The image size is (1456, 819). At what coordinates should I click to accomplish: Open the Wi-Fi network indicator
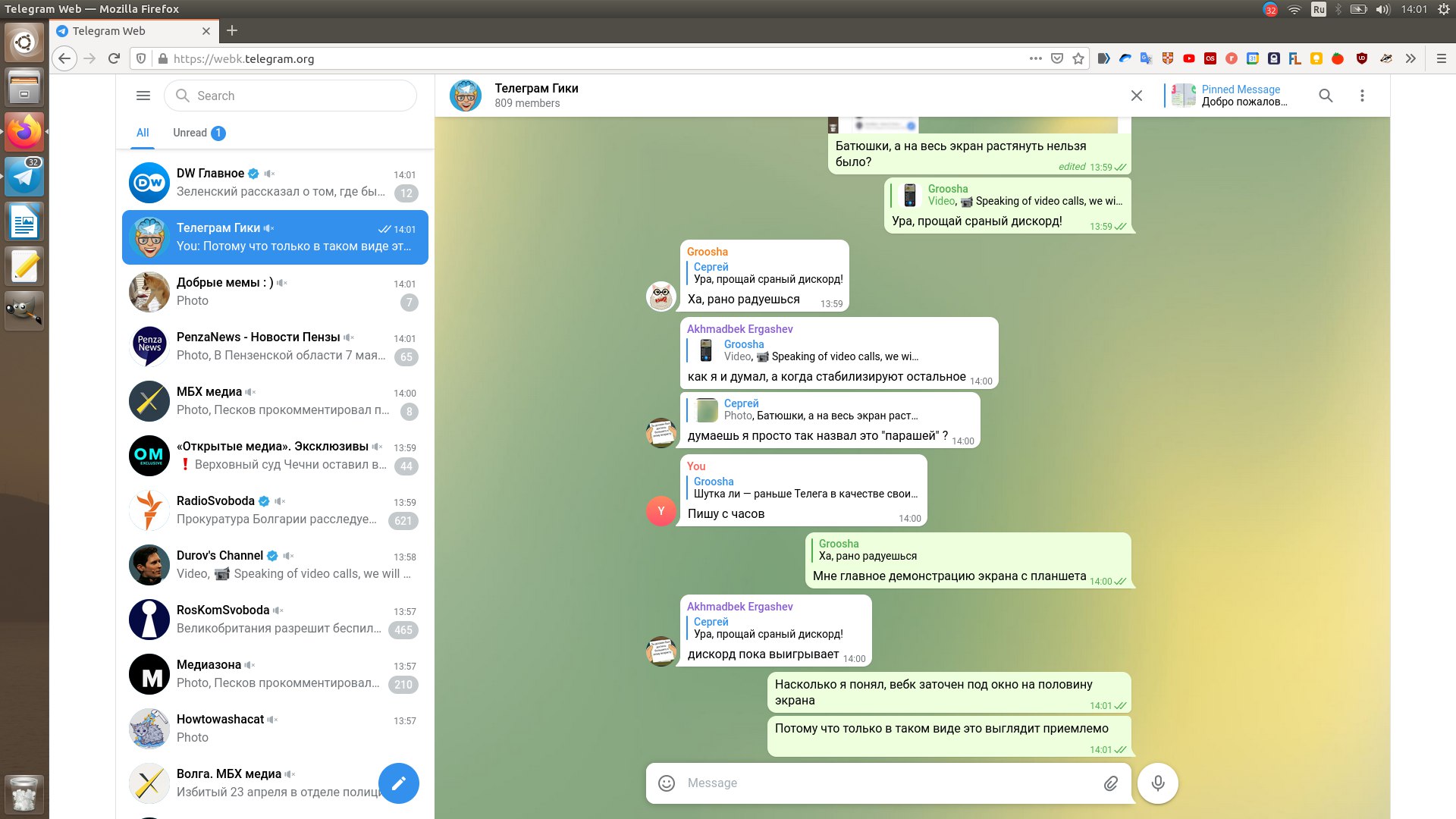tap(1294, 9)
